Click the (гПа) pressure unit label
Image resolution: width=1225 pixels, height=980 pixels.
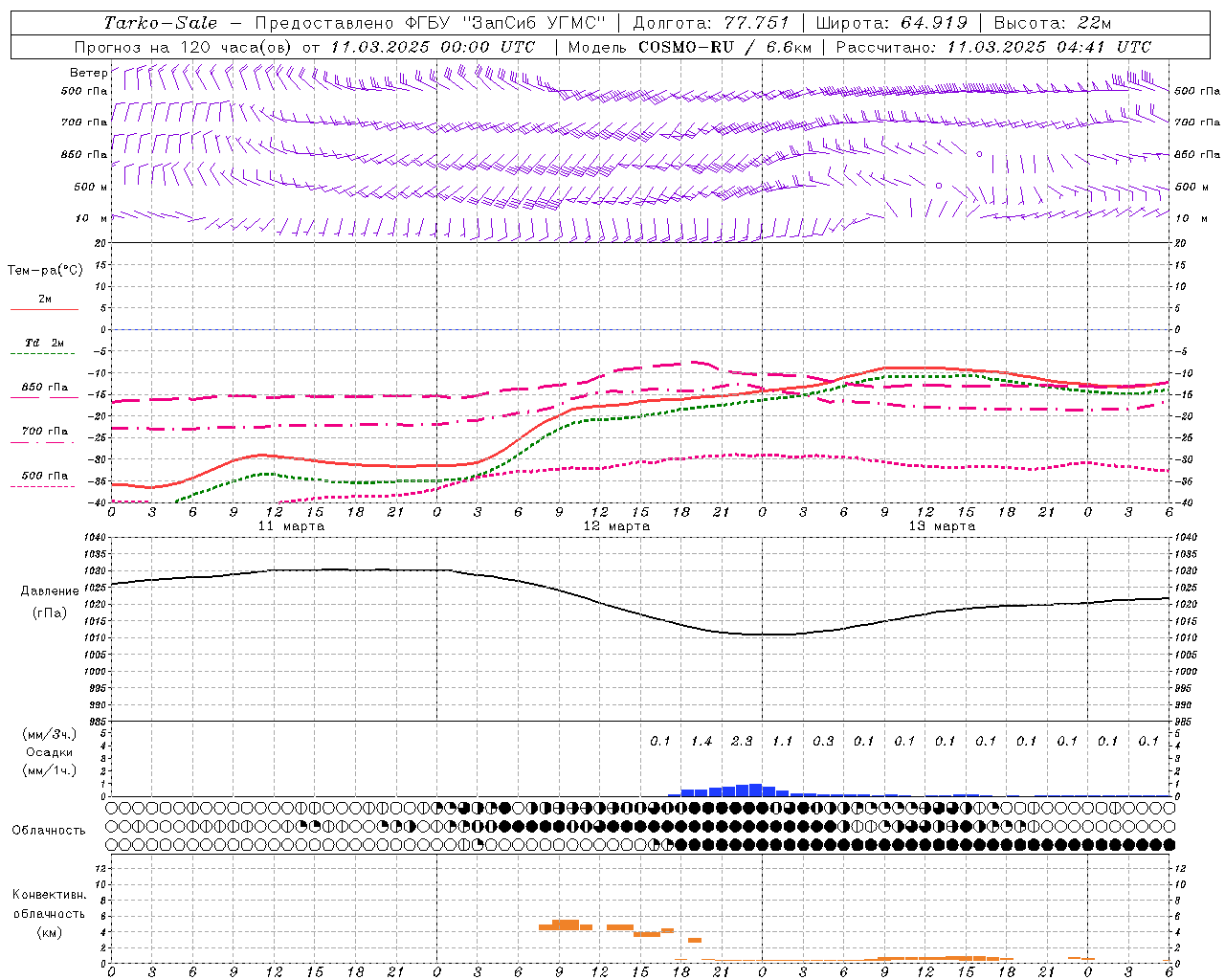[x=50, y=613]
